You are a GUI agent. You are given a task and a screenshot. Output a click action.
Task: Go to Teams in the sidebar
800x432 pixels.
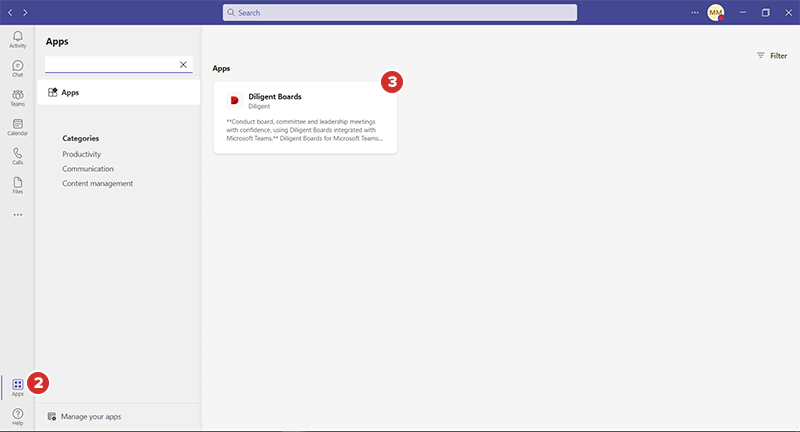[x=17, y=97]
